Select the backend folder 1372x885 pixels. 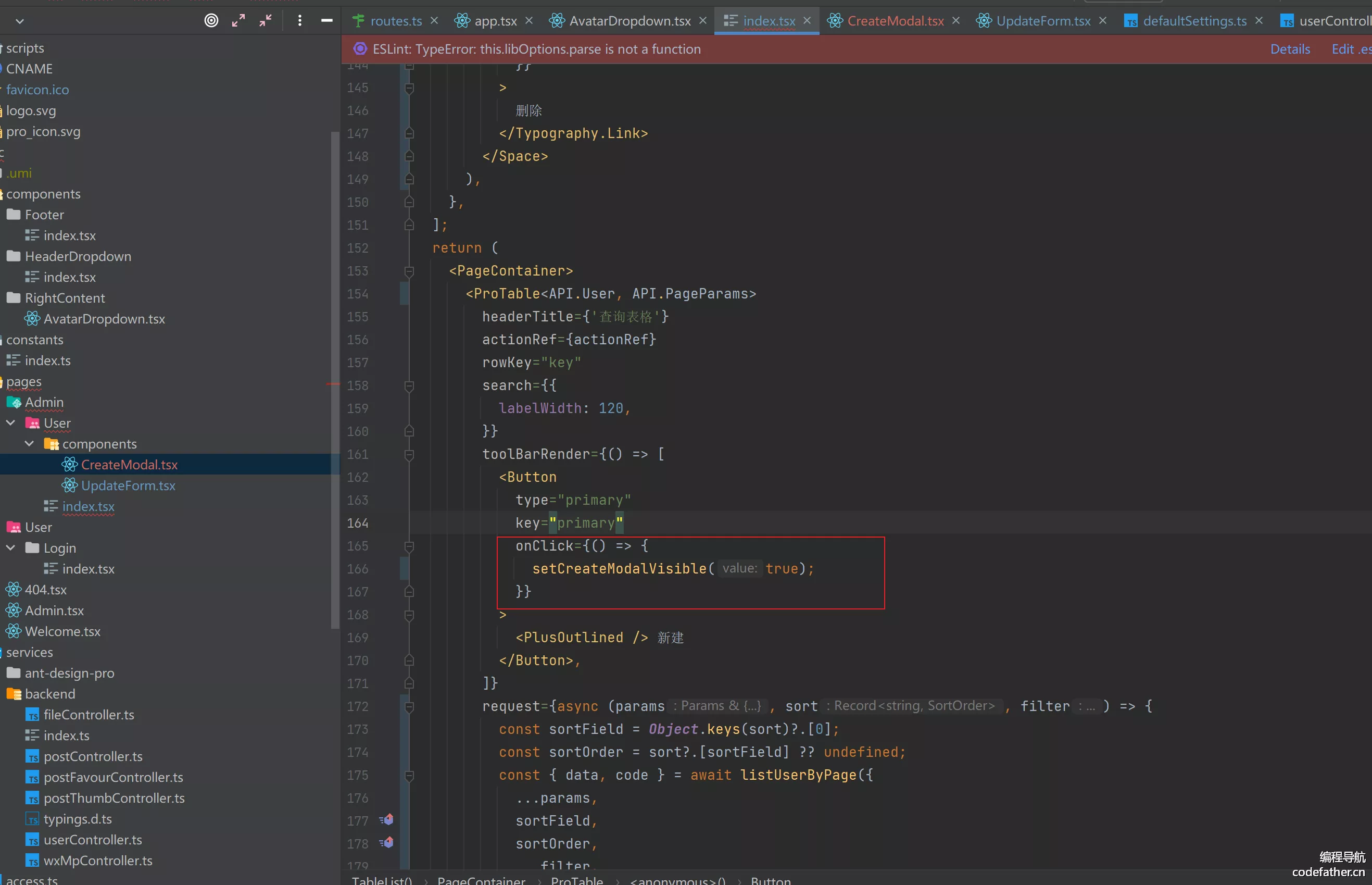49,694
